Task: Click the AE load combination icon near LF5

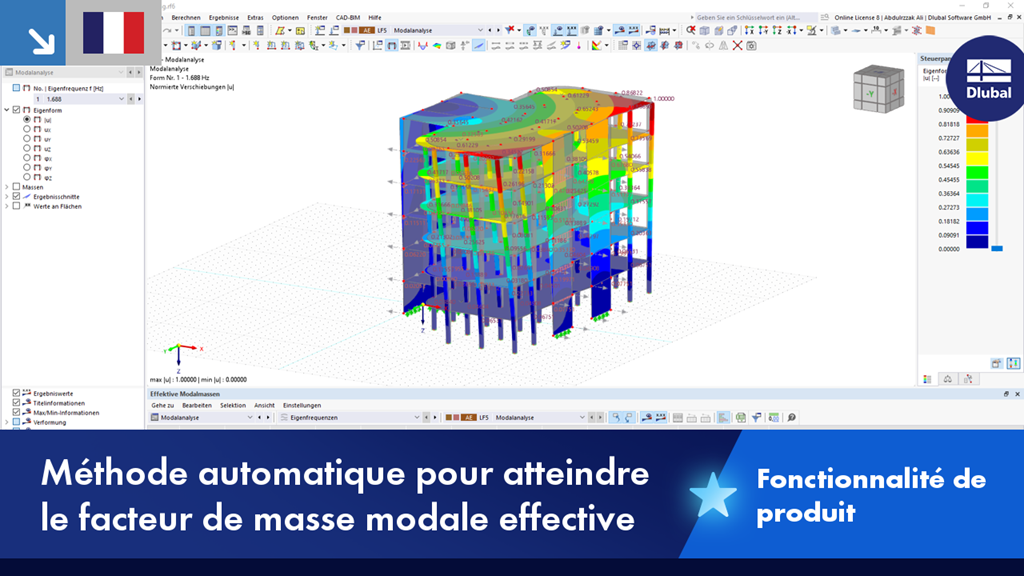Action: pyautogui.click(x=468, y=417)
